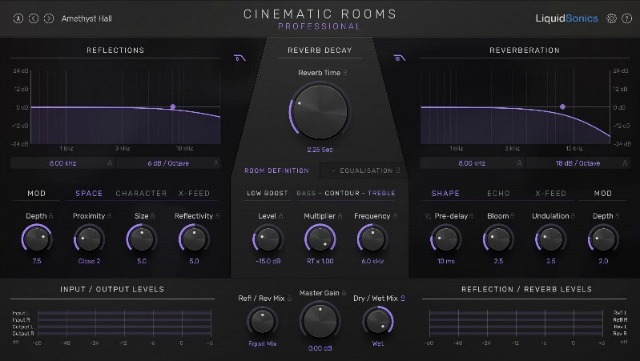Image resolution: width=640 pixels, height=361 pixels.
Task: Click the Master Gain knob
Action: [x=320, y=321]
